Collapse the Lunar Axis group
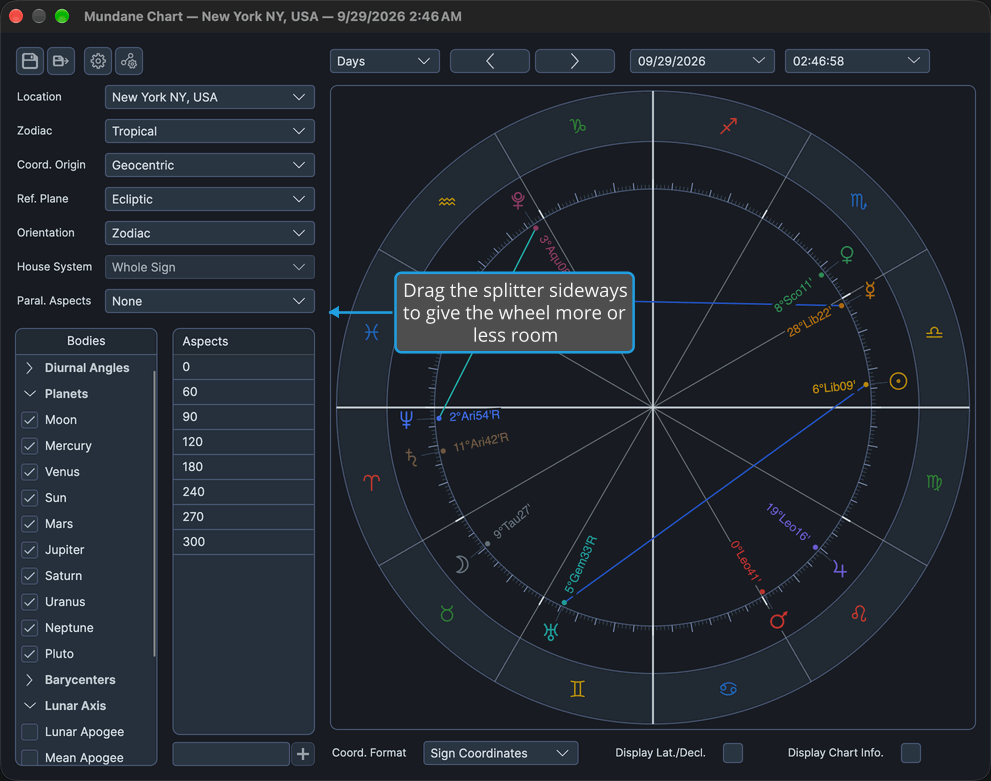Viewport: 991px width, 781px height. (x=29, y=706)
